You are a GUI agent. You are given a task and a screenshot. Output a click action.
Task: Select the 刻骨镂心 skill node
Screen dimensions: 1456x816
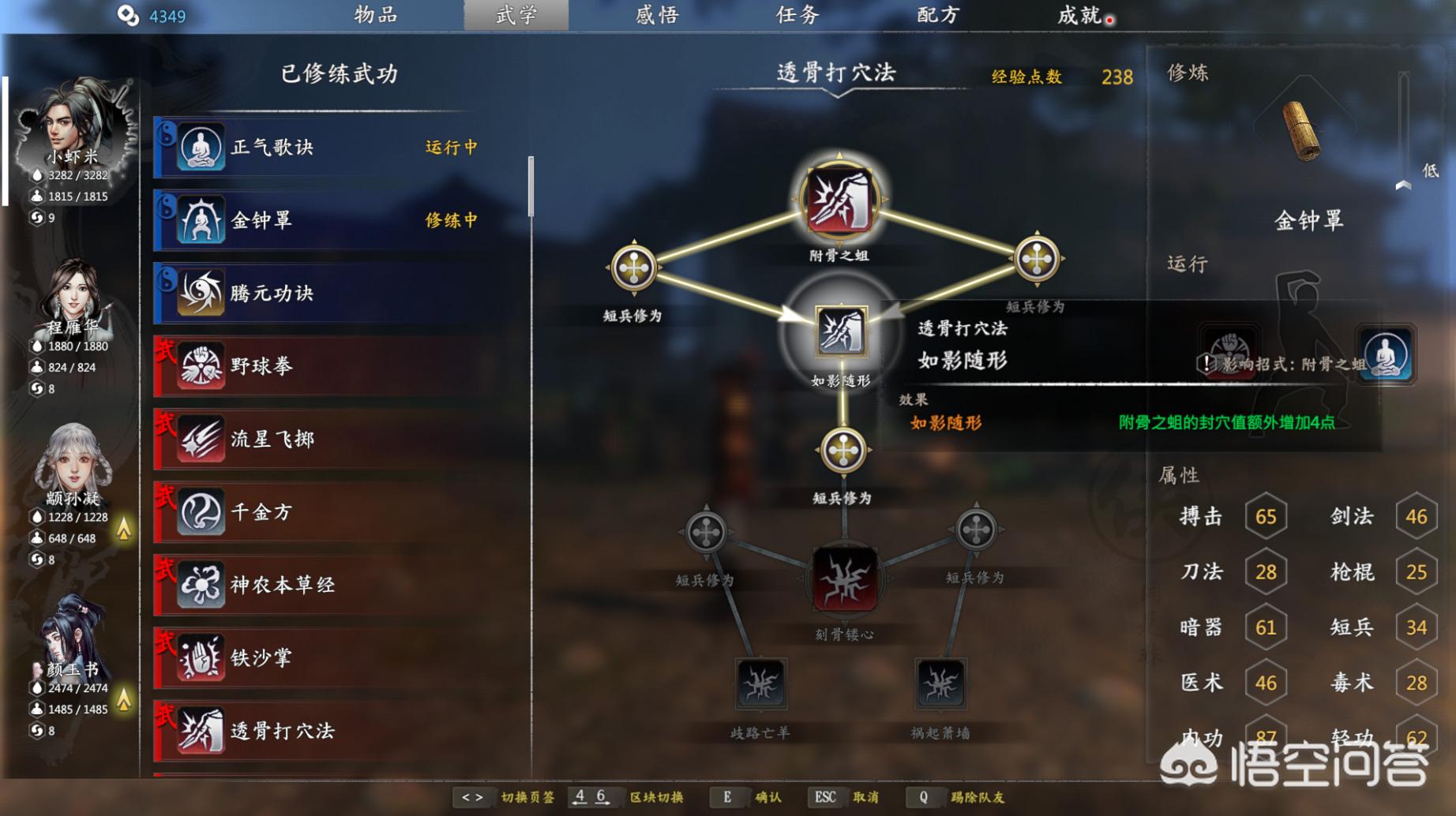click(x=844, y=581)
